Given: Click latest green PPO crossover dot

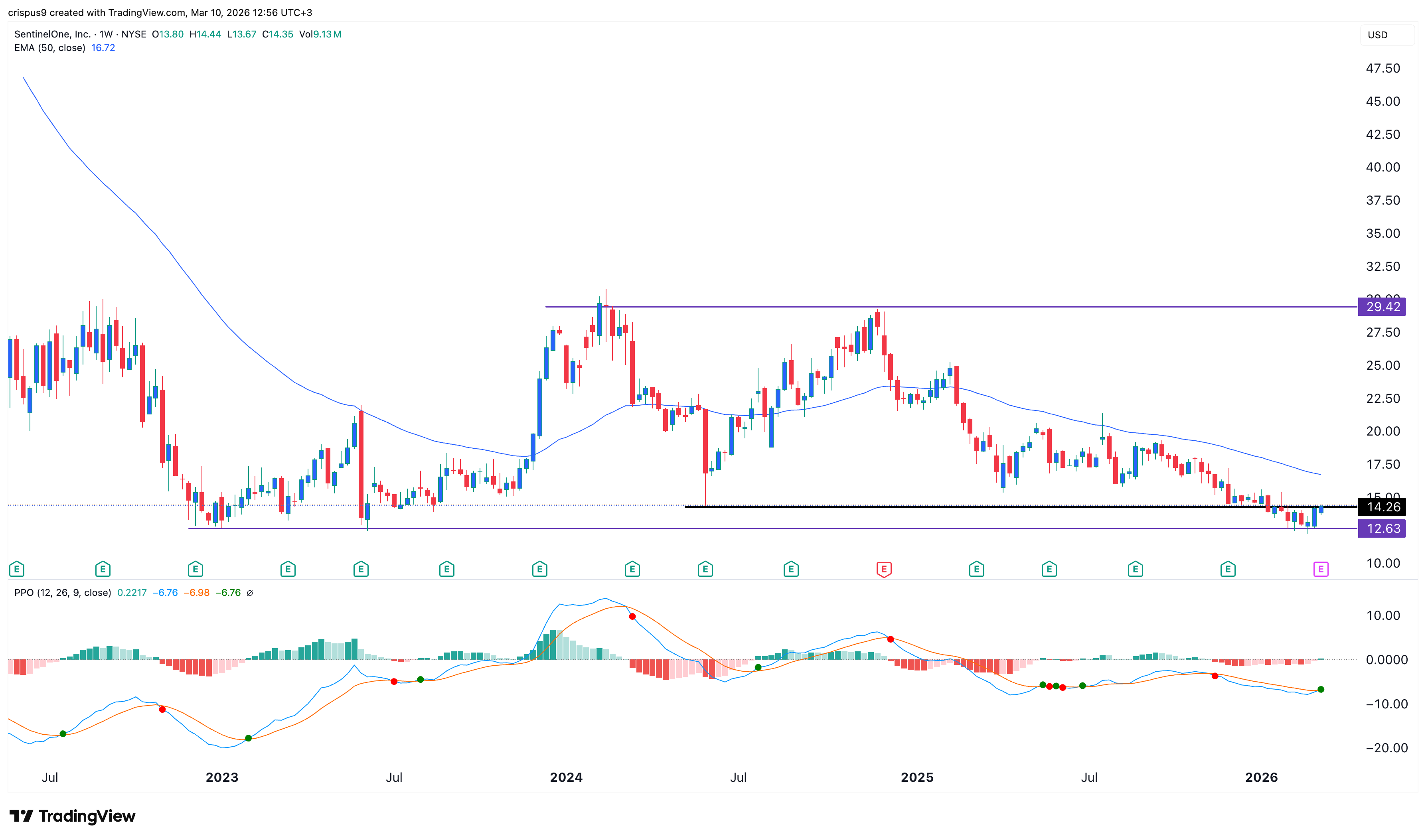Looking at the screenshot, I should pyautogui.click(x=1321, y=690).
